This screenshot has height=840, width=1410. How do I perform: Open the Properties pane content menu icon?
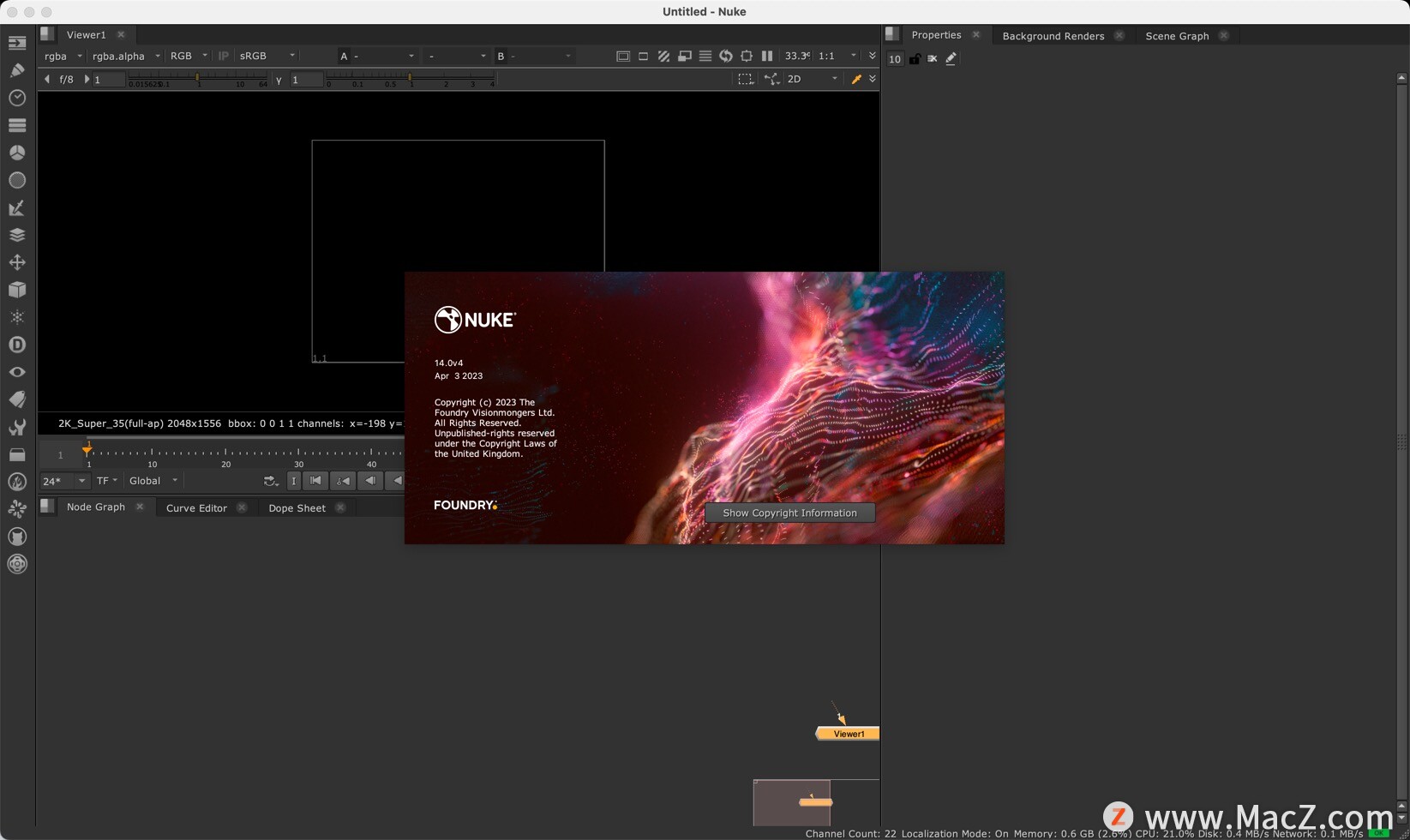[x=892, y=34]
